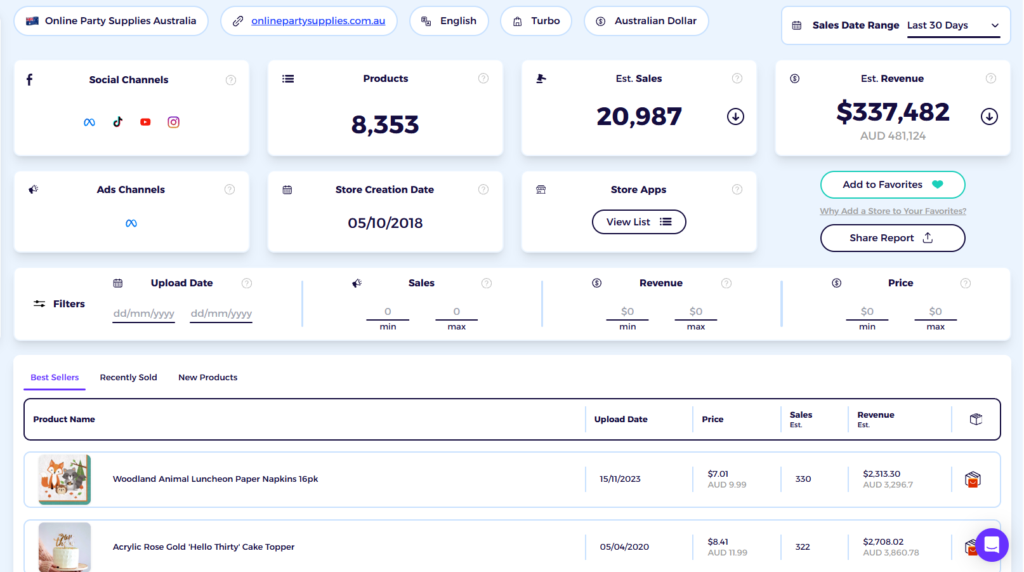Click the Facebook icon in Social Channels card
The image size is (1024, 572).
pyautogui.click(x=29, y=80)
